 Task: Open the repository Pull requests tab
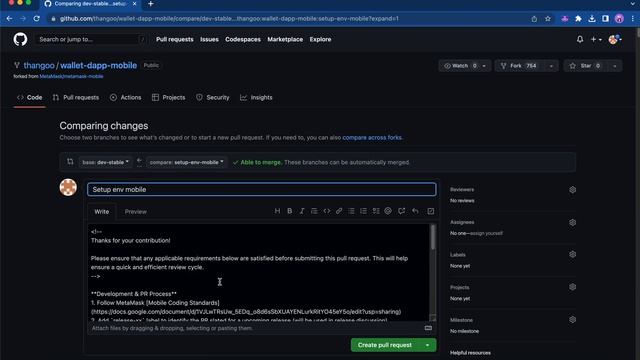[76, 98]
